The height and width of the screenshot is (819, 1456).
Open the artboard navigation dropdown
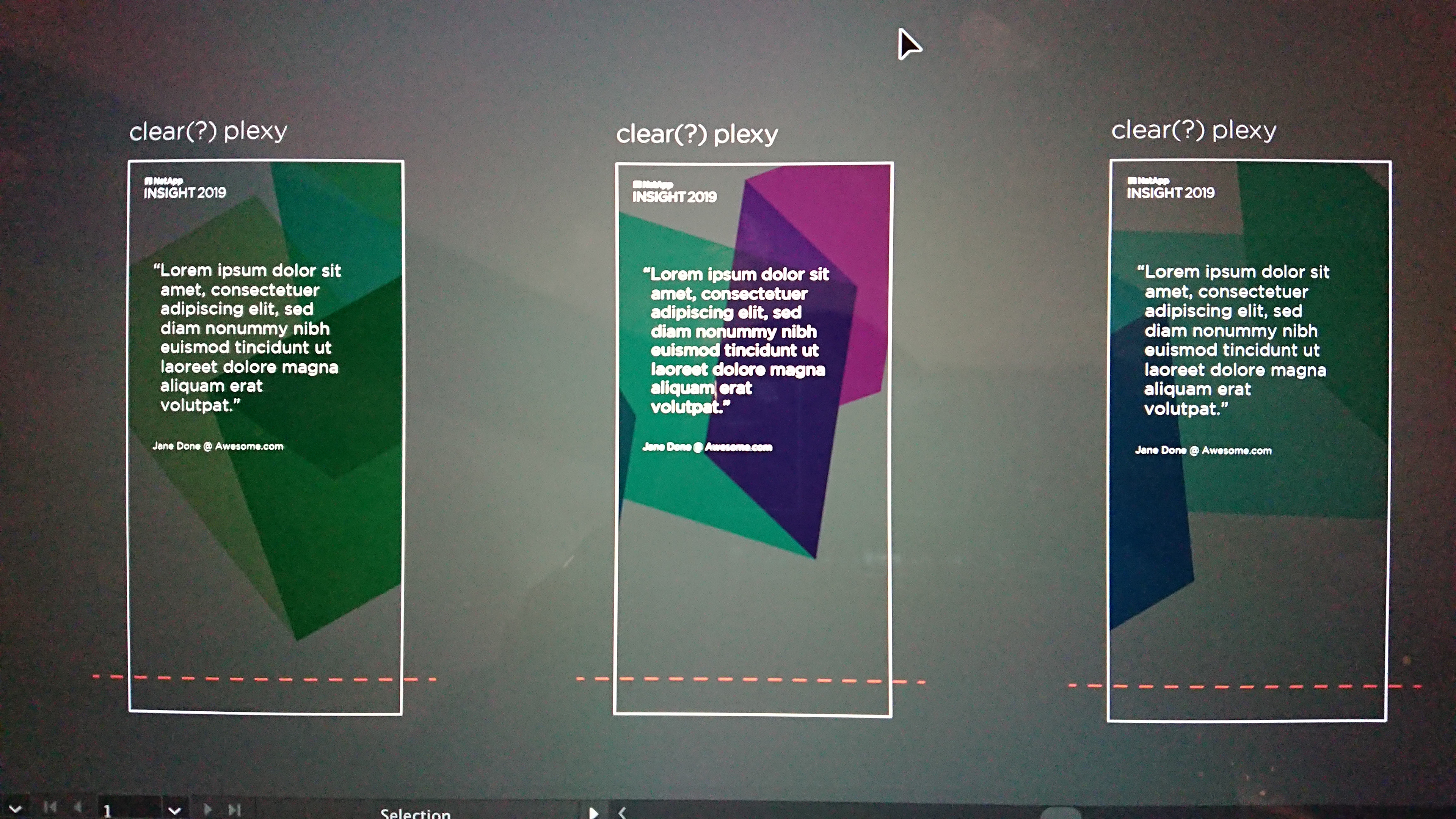(175, 810)
